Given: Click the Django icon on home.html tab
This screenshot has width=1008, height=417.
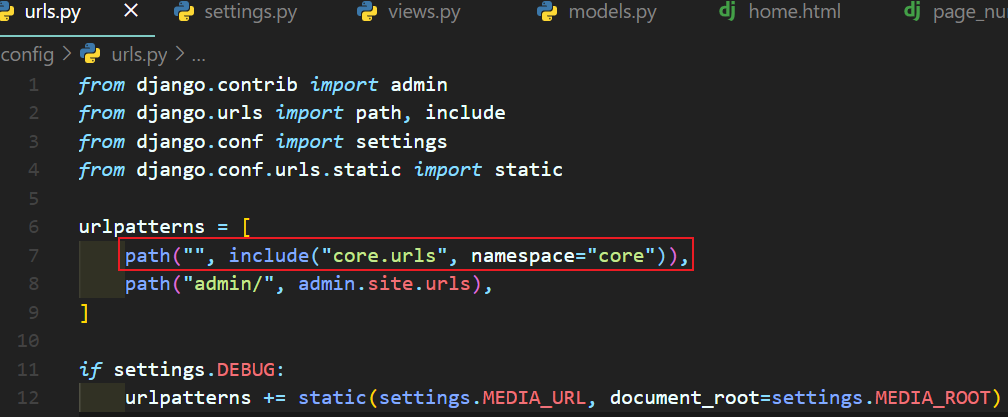Looking at the screenshot, I should click(727, 12).
